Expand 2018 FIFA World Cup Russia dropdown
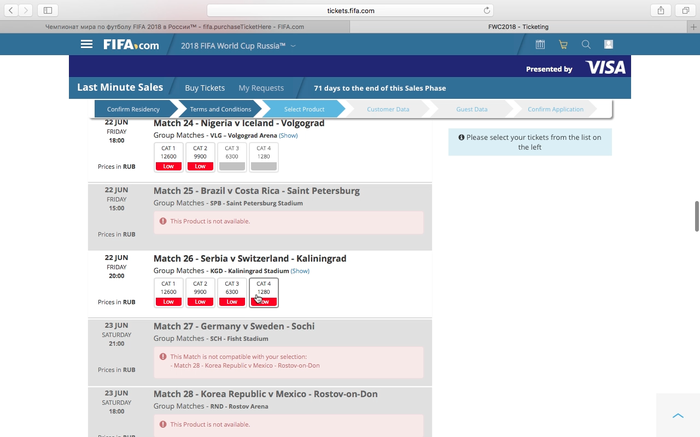The width and height of the screenshot is (700, 437). tap(238, 45)
